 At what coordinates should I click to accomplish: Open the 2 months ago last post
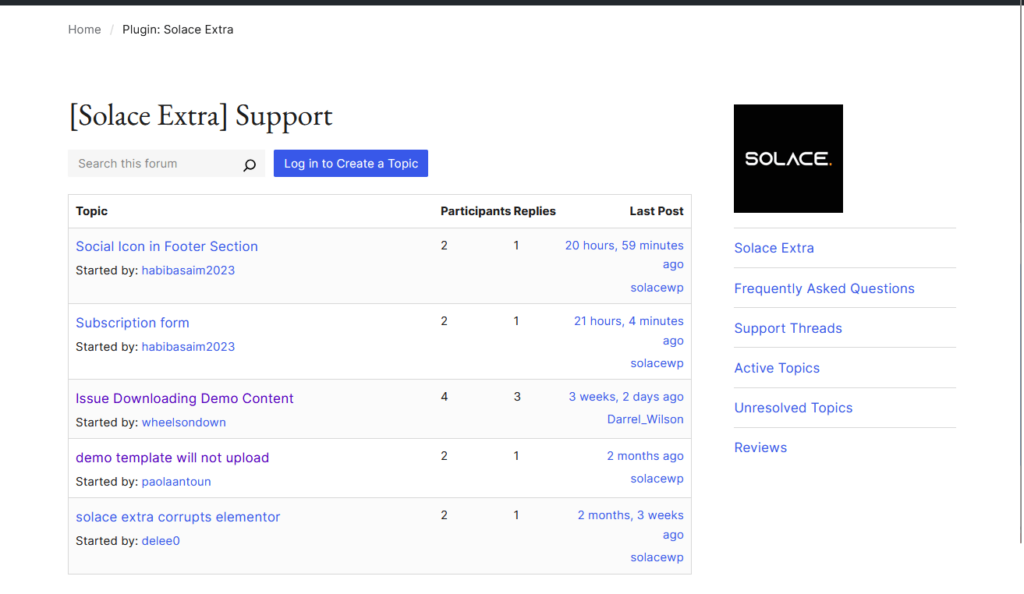645,456
